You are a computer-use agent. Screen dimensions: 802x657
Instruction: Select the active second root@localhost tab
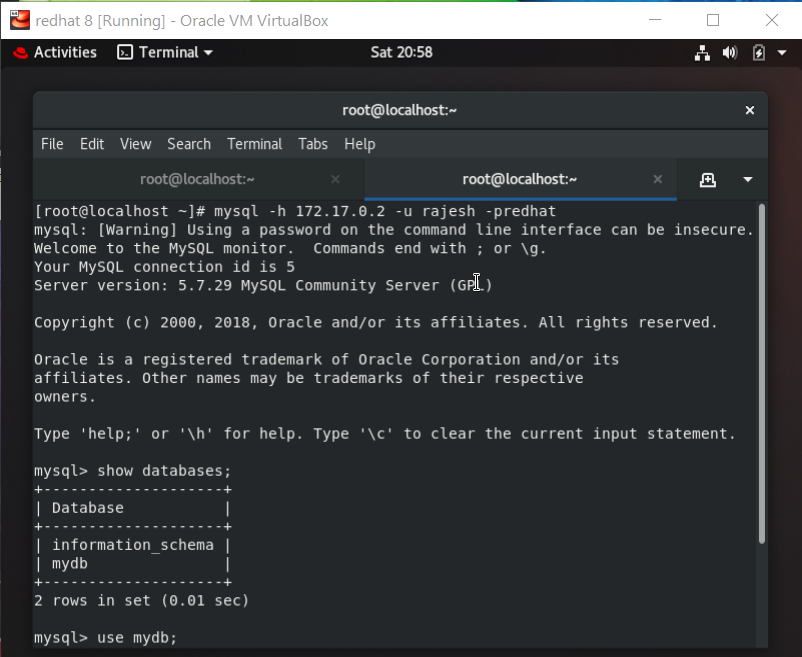pos(520,179)
